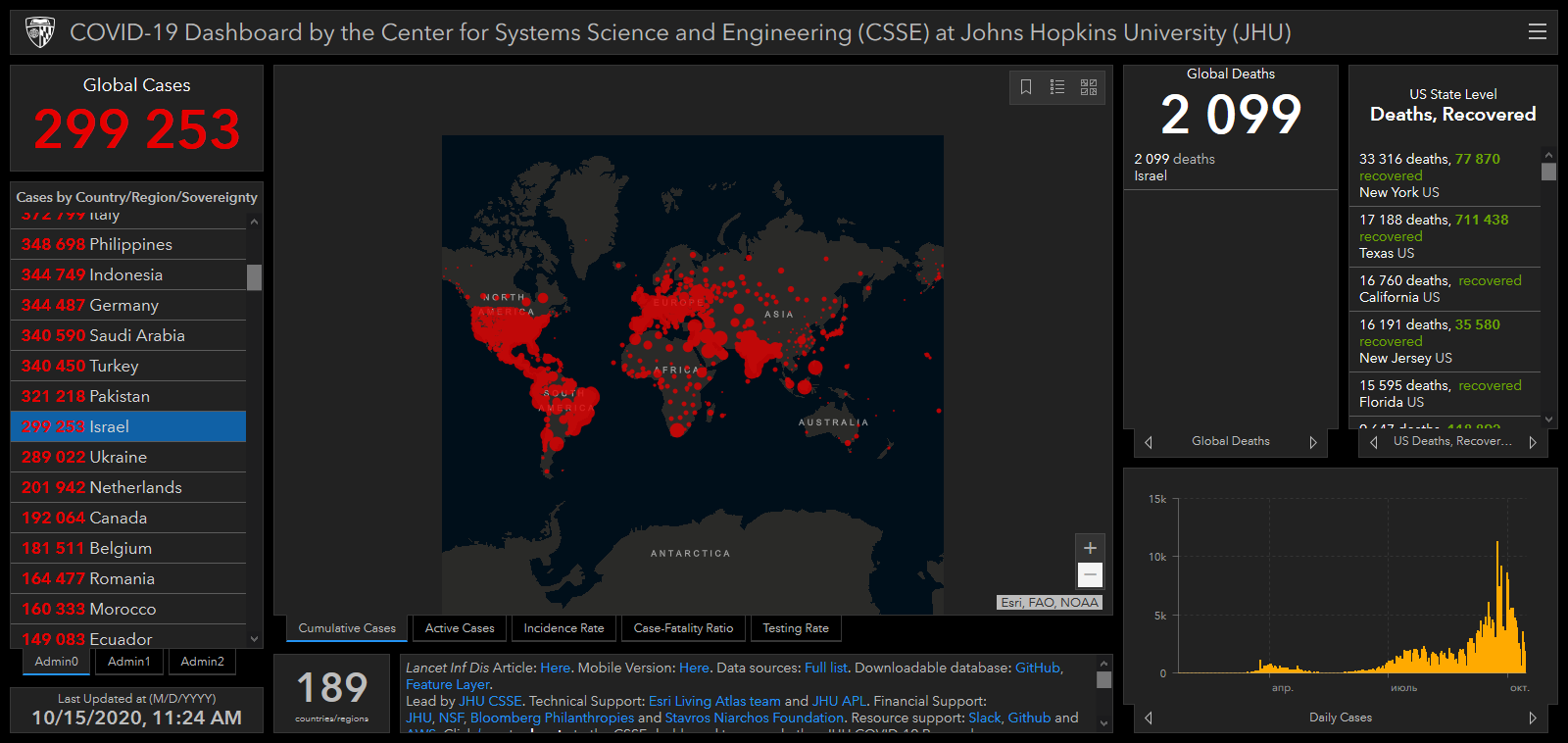This screenshot has height=743, width=1568.
Task: Zoom out on the map
Action: 1090,574
